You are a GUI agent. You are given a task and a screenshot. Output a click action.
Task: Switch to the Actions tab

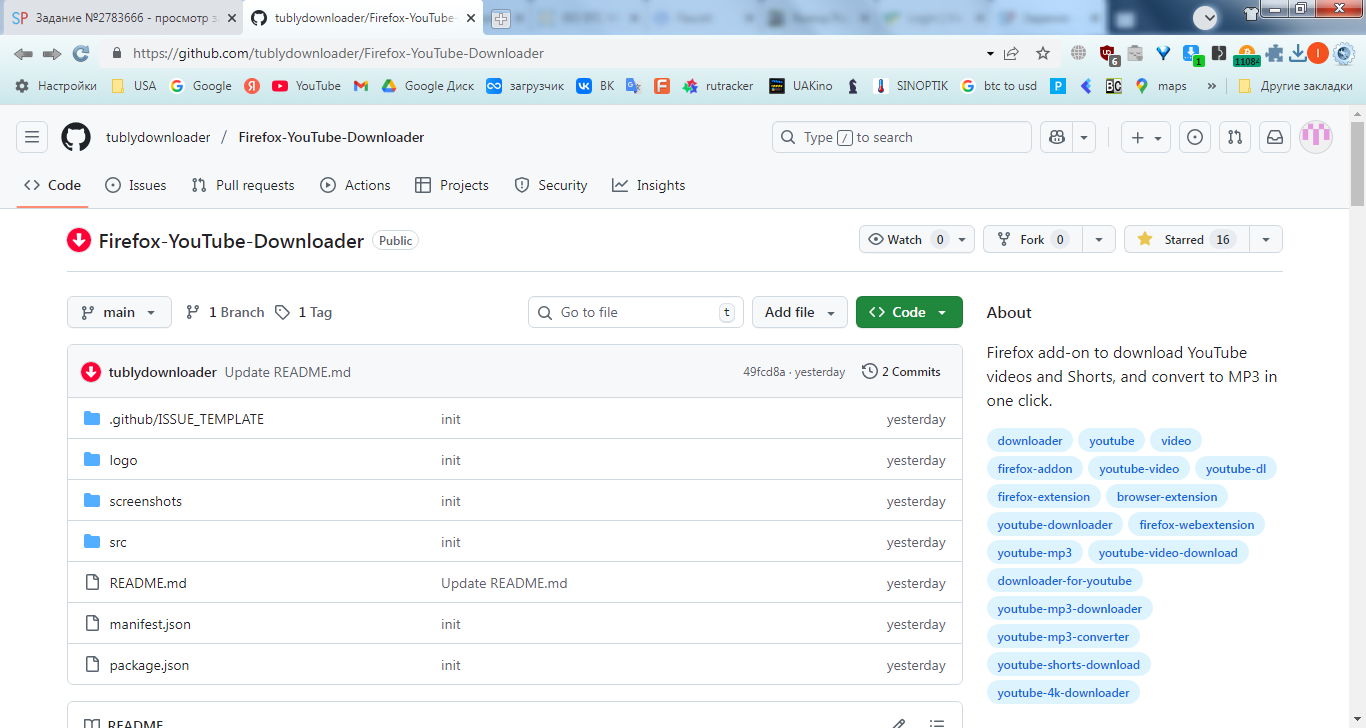click(355, 185)
